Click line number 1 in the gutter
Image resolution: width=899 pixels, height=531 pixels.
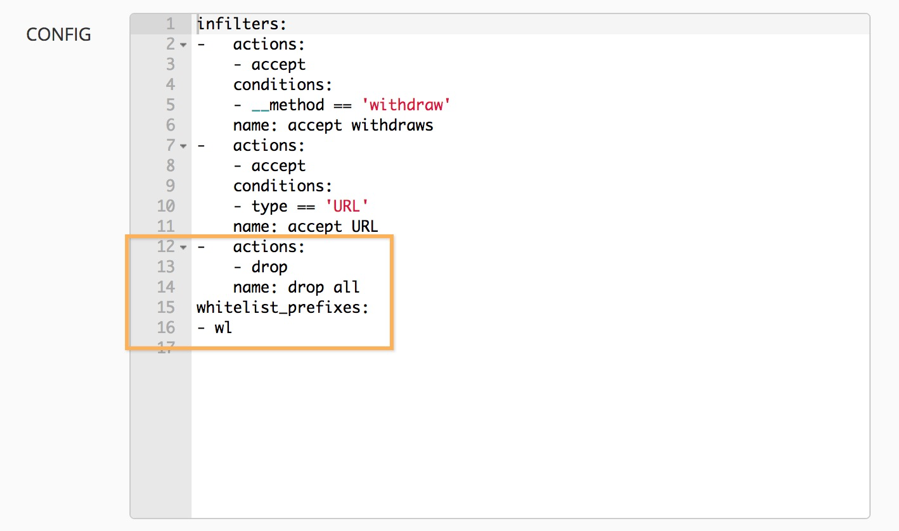click(170, 24)
